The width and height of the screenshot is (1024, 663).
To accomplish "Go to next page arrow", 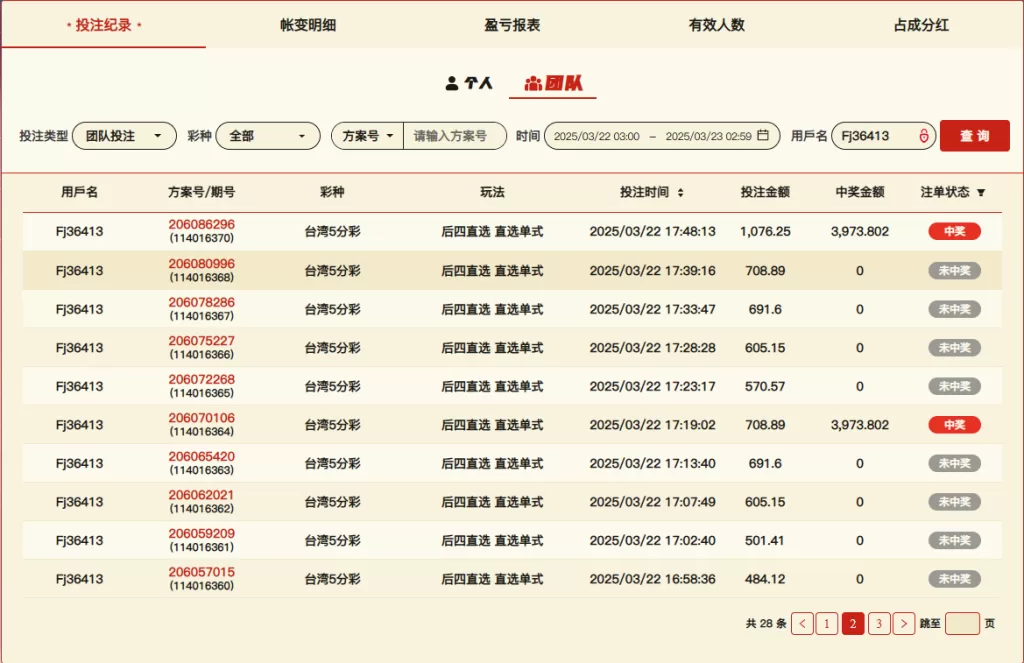I will (x=904, y=624).
